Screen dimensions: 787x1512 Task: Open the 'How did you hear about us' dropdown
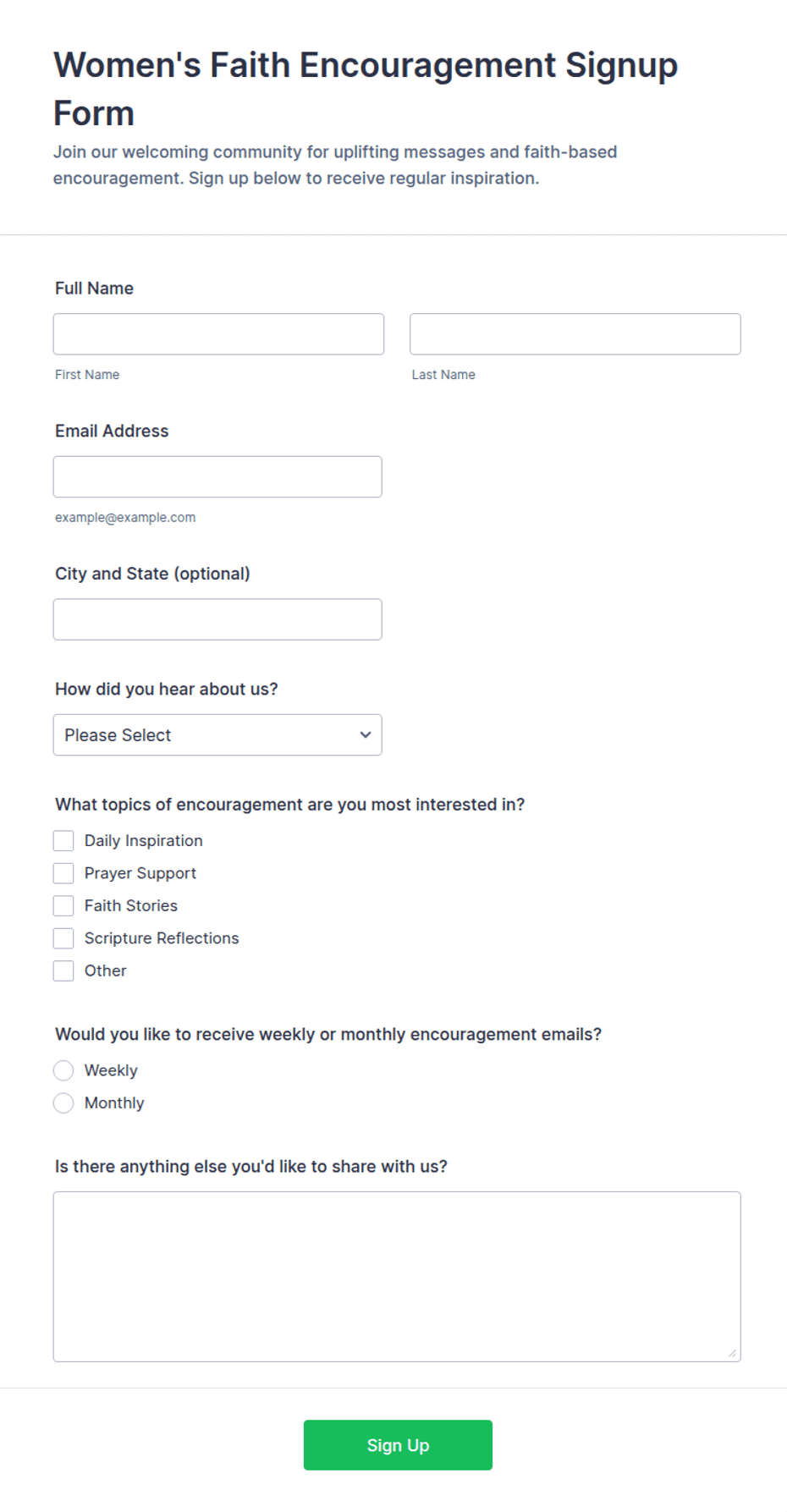(x=217, y=735)
